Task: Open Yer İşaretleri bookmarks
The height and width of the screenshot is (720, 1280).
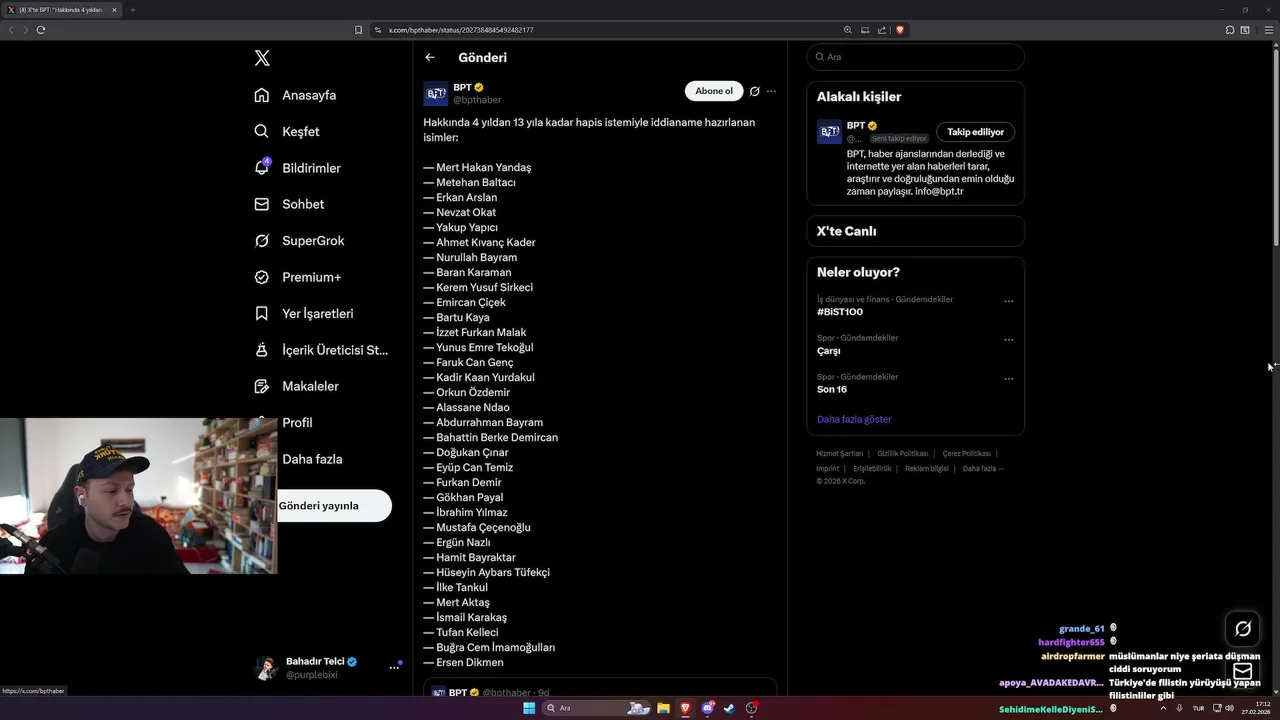Action: [303, 313]
